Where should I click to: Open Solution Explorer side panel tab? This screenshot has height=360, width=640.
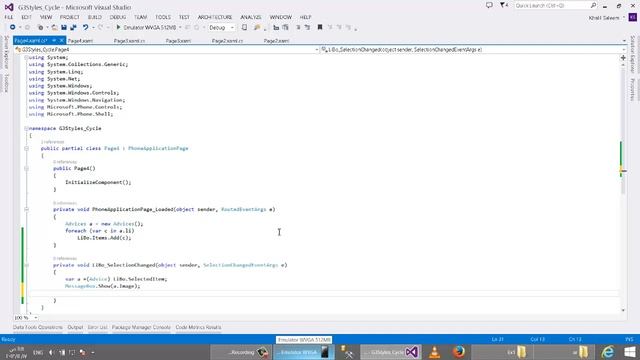632,54
